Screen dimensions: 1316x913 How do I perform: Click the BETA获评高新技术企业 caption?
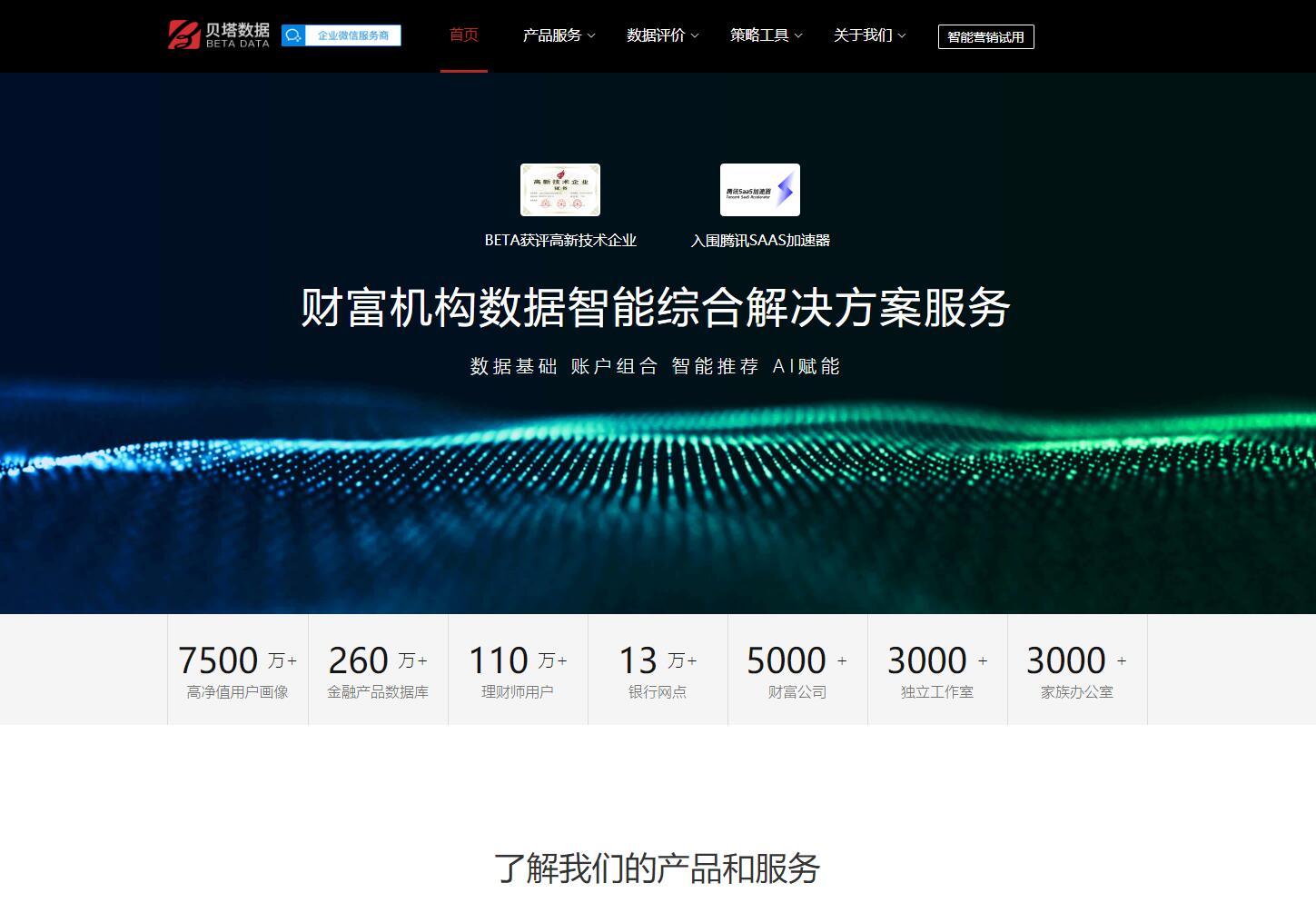560,241
